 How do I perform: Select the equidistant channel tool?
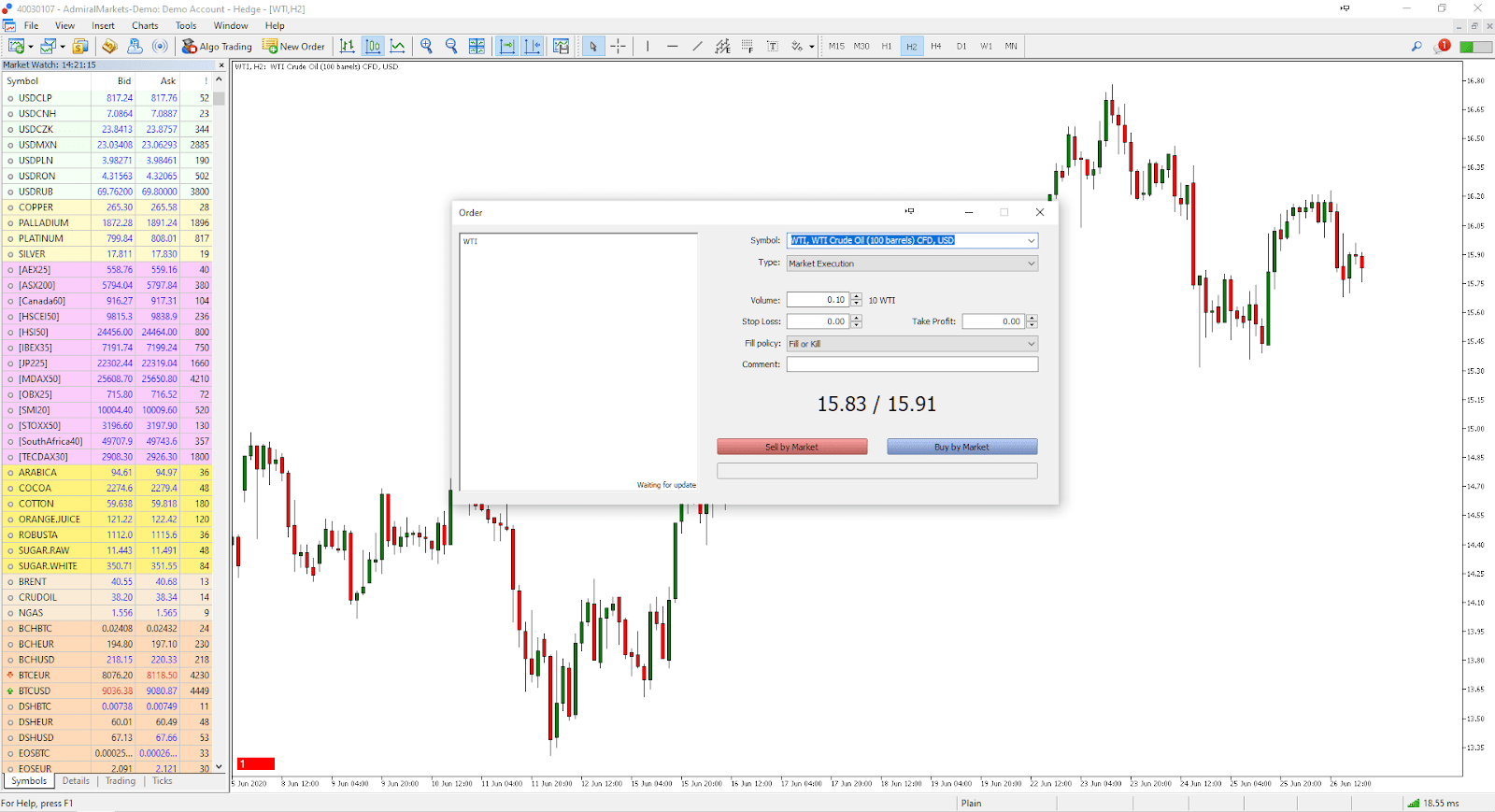tap(722, 46)
